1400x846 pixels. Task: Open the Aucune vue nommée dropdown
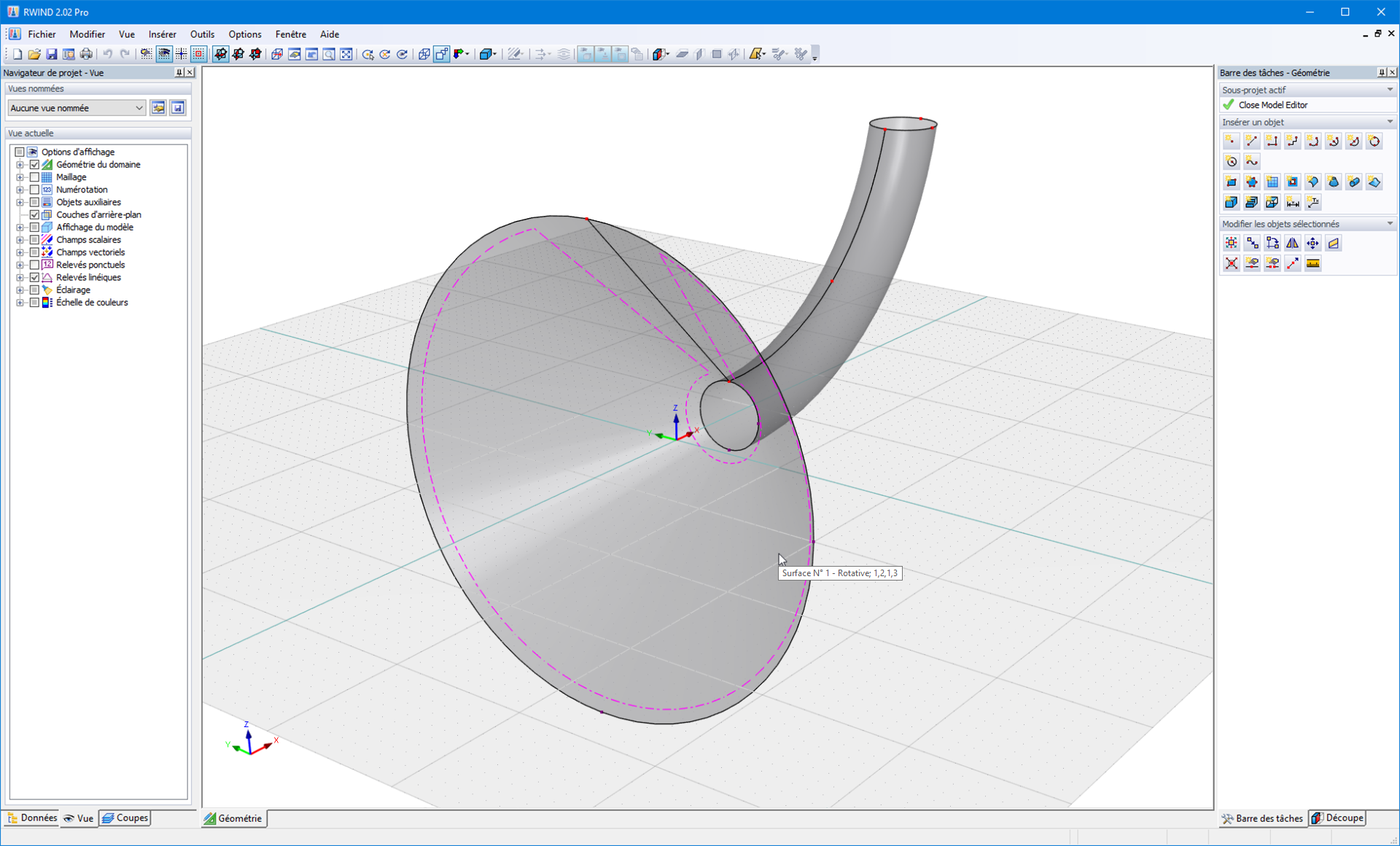(76, 108)
